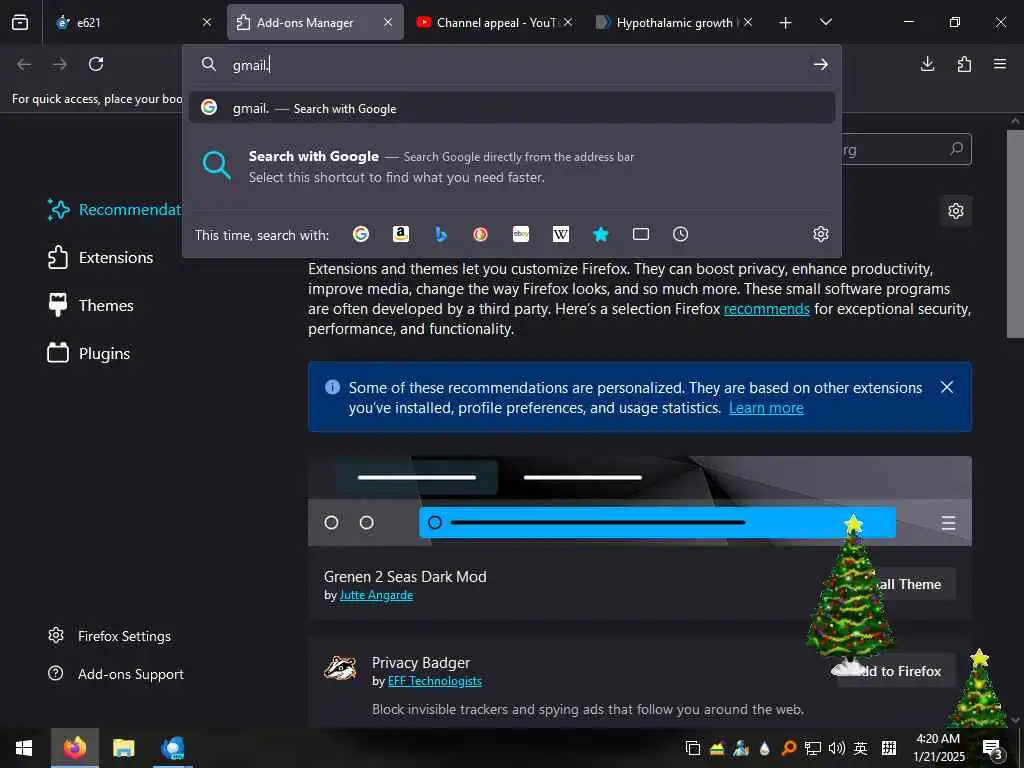Close the e621 tab
Screen dimensions: 1024x768
pyautogui.click(x=207, y=22)
